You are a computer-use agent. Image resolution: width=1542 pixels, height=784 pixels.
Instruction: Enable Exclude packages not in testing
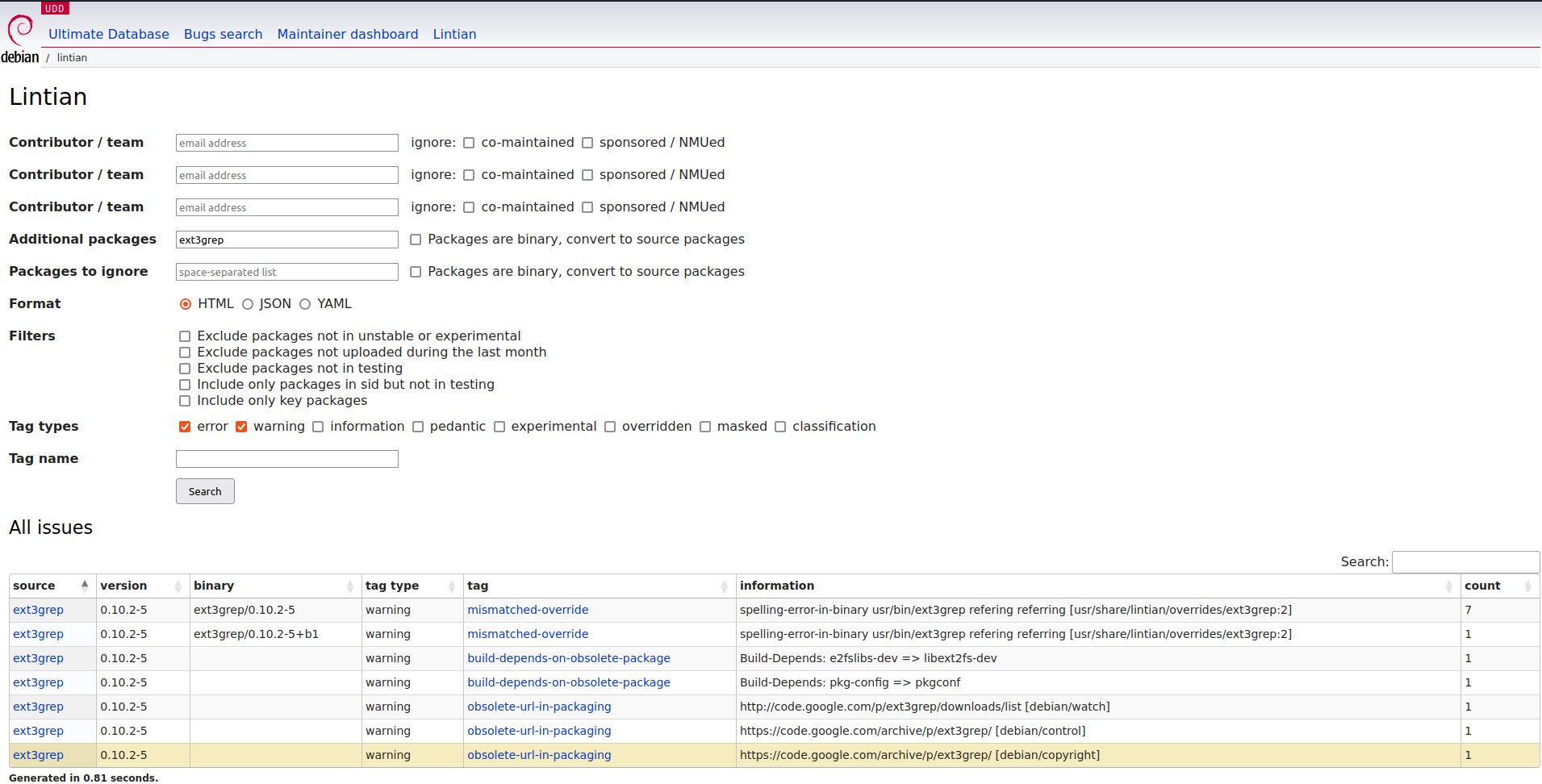click(x=185, y=369)
